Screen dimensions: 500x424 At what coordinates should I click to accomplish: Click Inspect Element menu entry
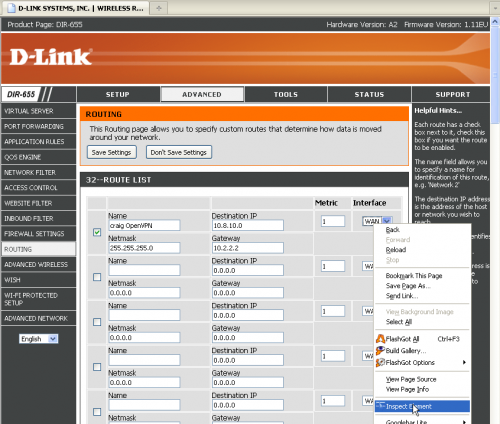422,406
